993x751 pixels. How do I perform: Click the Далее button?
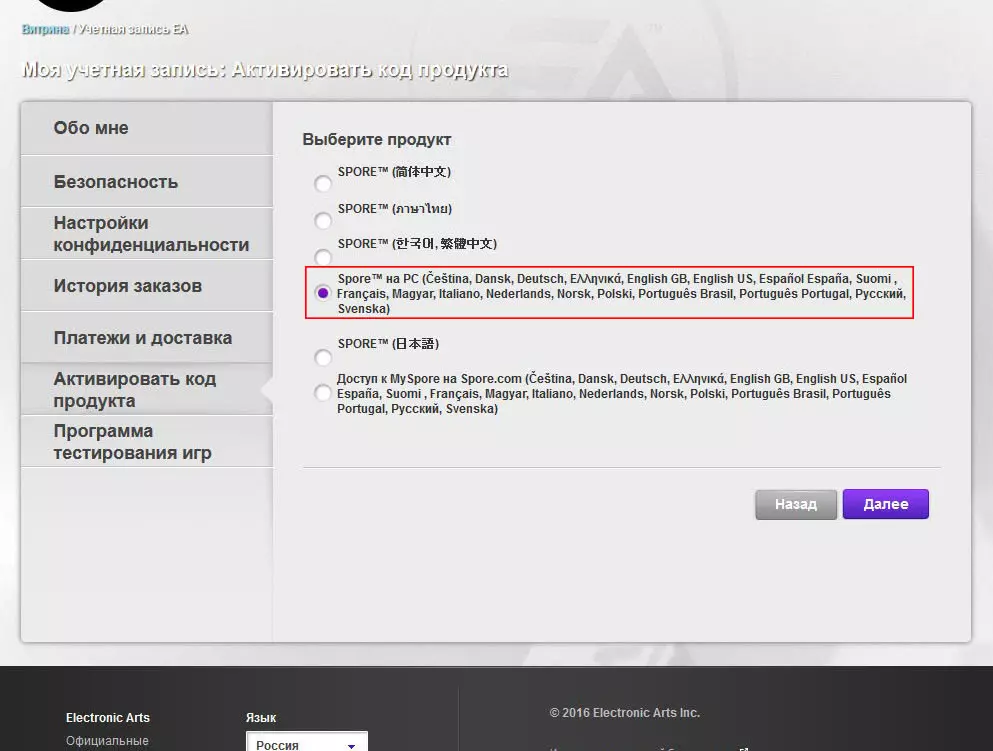tap(885, 504)
